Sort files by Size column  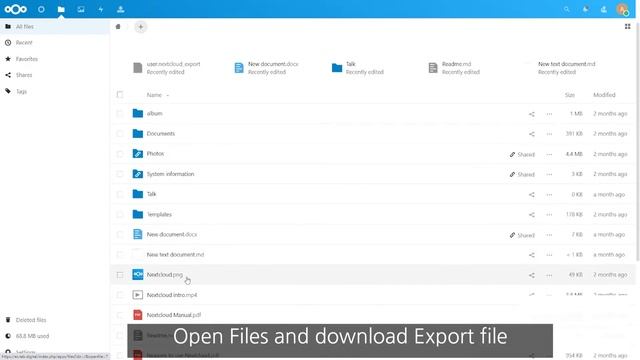click(x=570, y=95)
